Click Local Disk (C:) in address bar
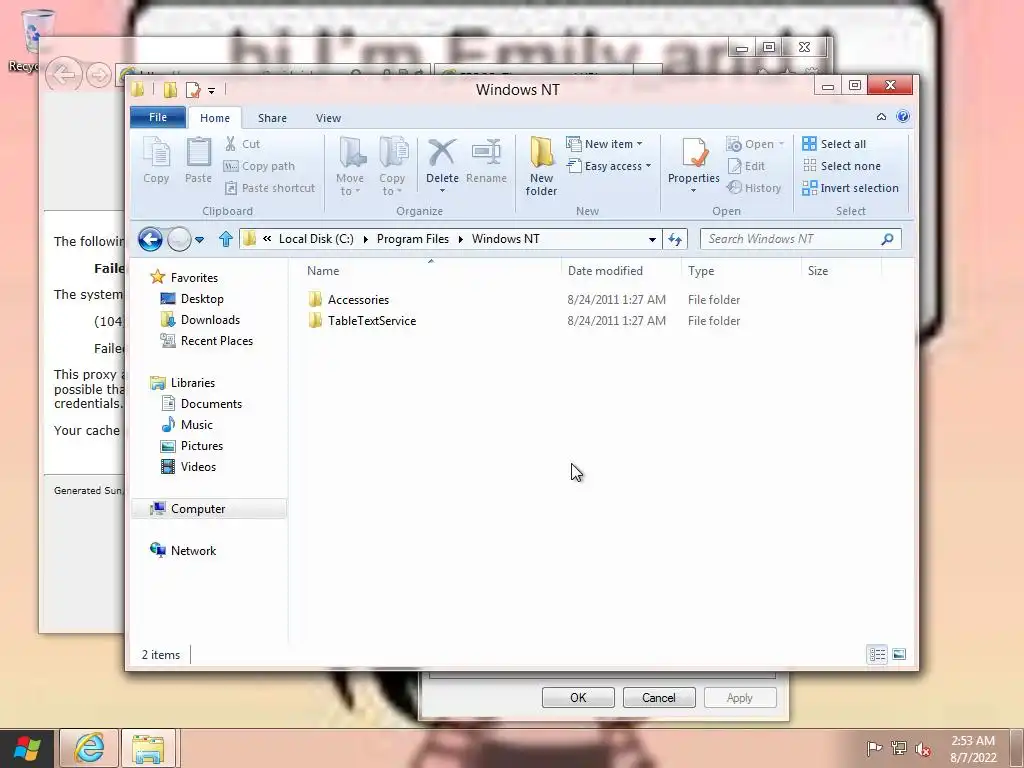 tap(316, 239)
